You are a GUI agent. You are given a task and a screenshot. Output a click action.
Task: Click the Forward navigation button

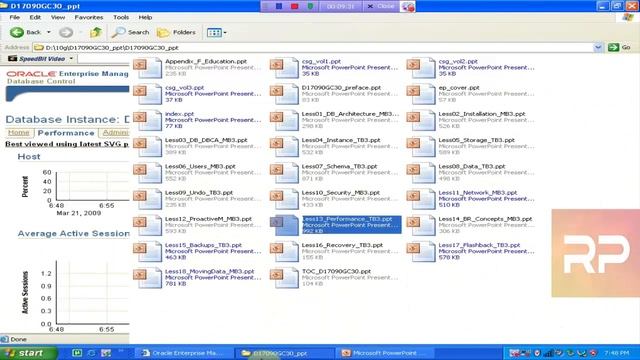click(x=66, y=32)
